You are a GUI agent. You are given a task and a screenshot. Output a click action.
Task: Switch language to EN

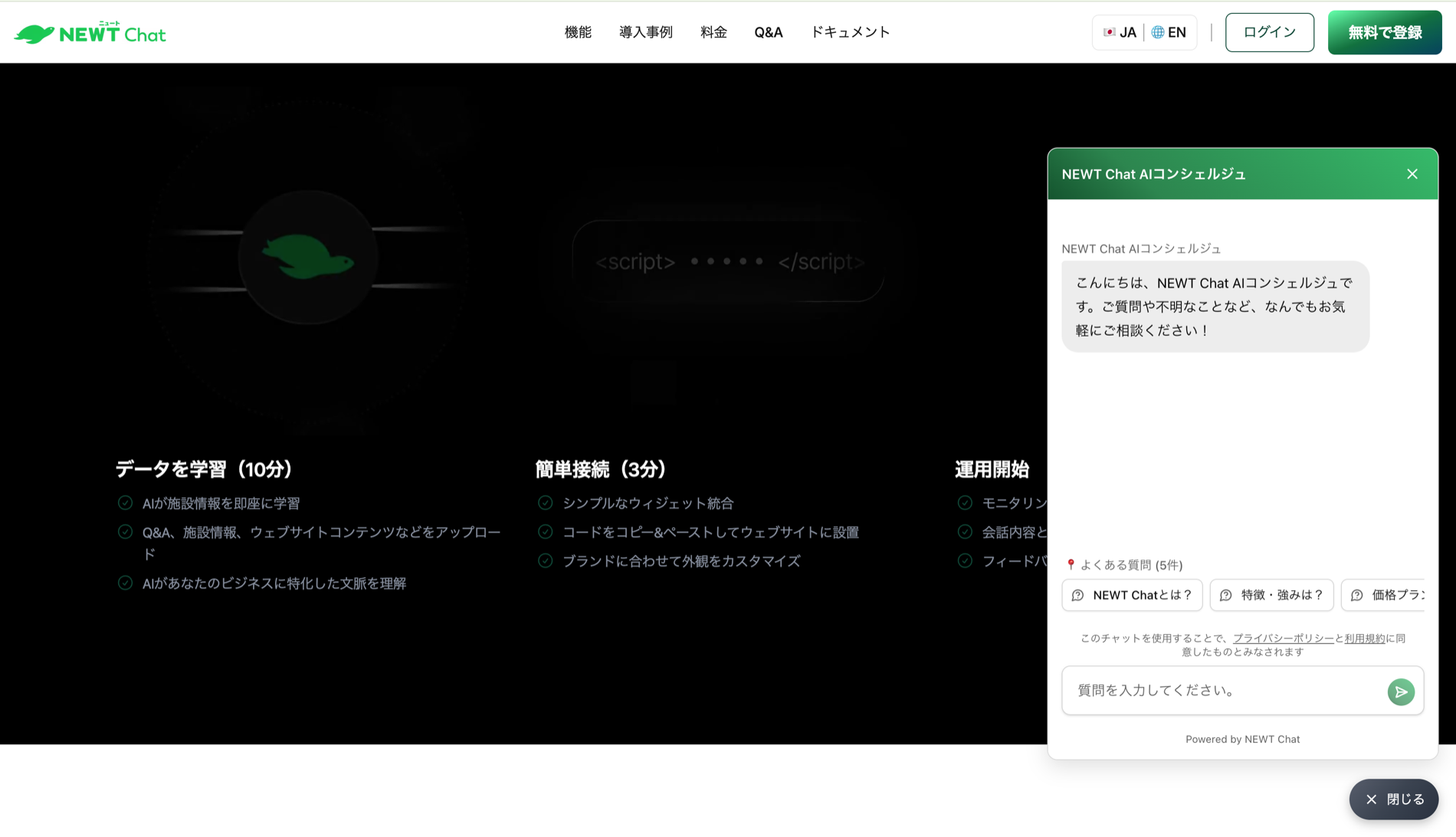point(1171,32)
